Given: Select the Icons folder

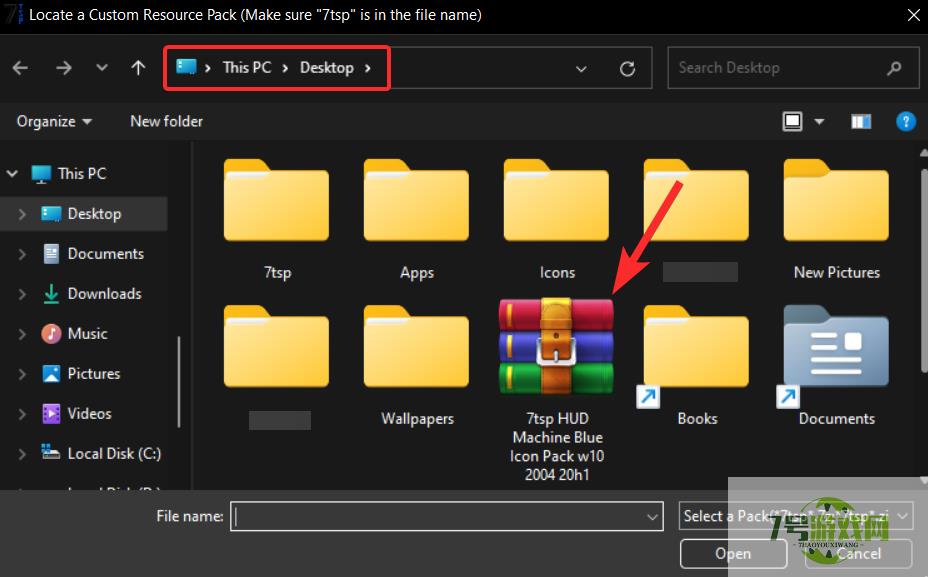Looking at the screenshot, I should [x=556, y=218].
